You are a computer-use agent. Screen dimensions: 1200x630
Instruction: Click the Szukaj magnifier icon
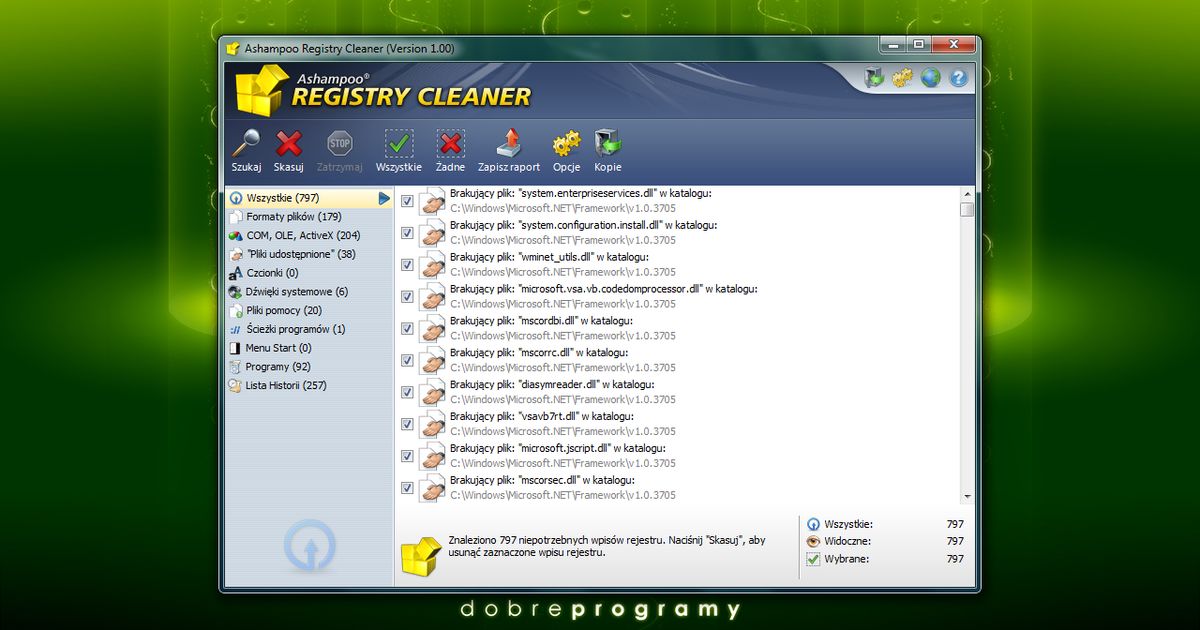tap(246, 144)
